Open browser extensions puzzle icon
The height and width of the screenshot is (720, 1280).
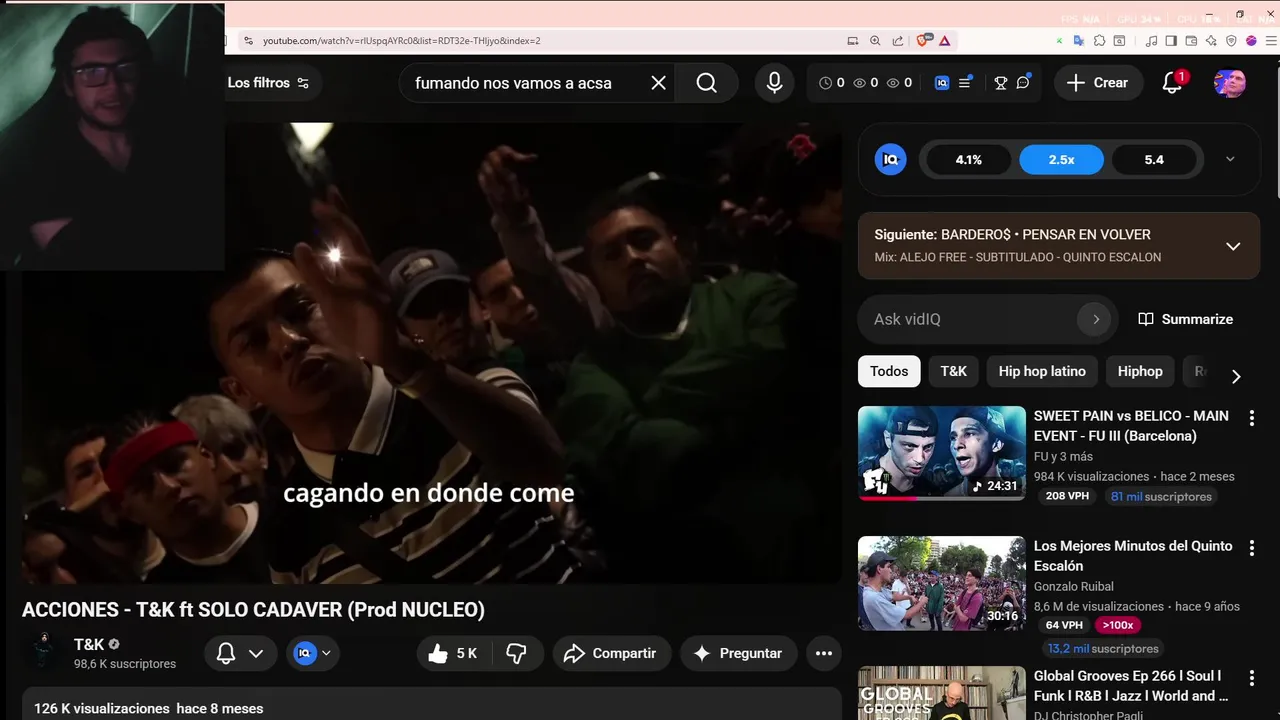tap(1099, 41)
